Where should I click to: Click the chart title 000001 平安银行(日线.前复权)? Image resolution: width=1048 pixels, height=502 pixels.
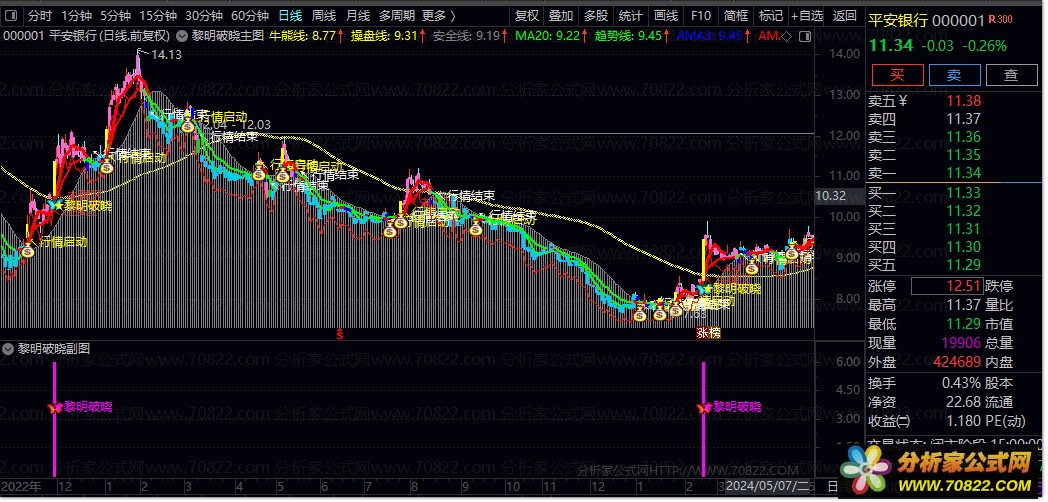[87, 36]
